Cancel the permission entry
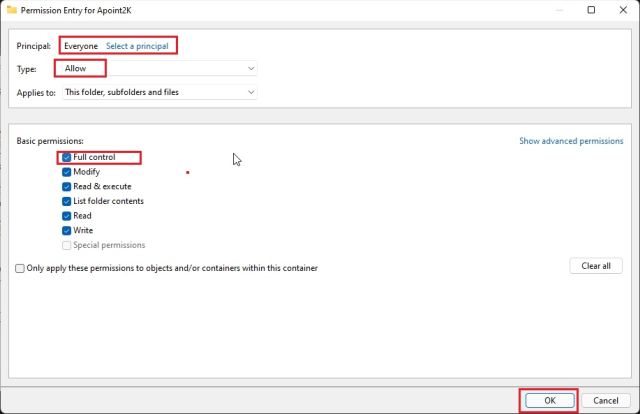 click(x=606, y=401)
